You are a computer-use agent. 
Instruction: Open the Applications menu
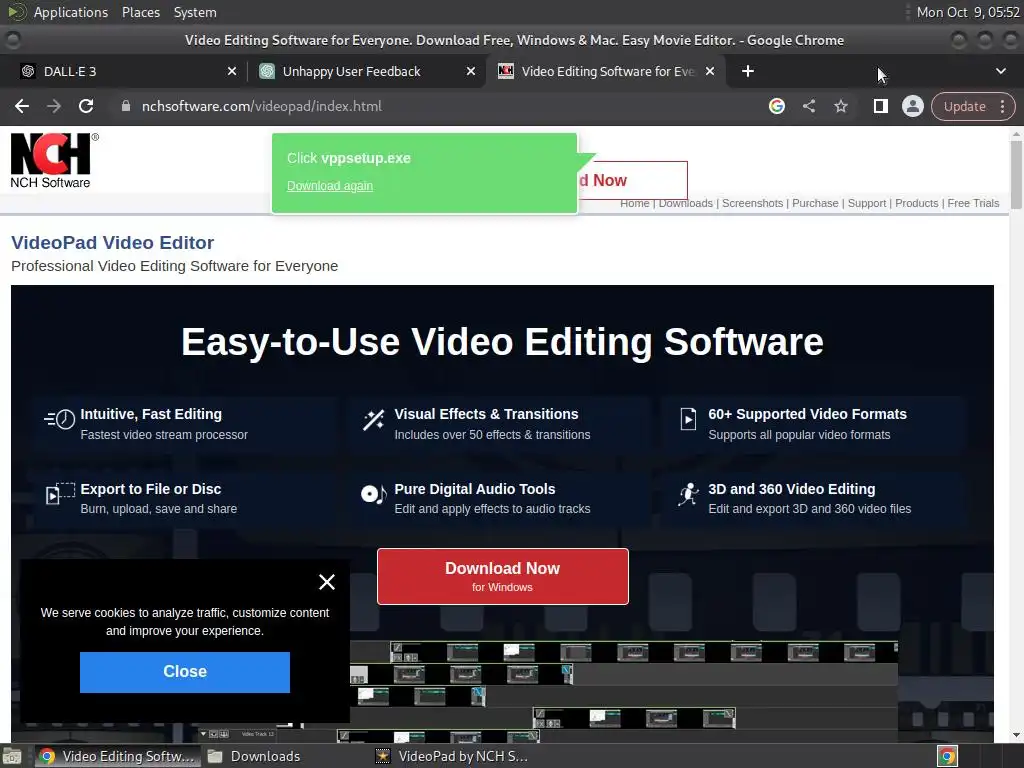(71, 12)
